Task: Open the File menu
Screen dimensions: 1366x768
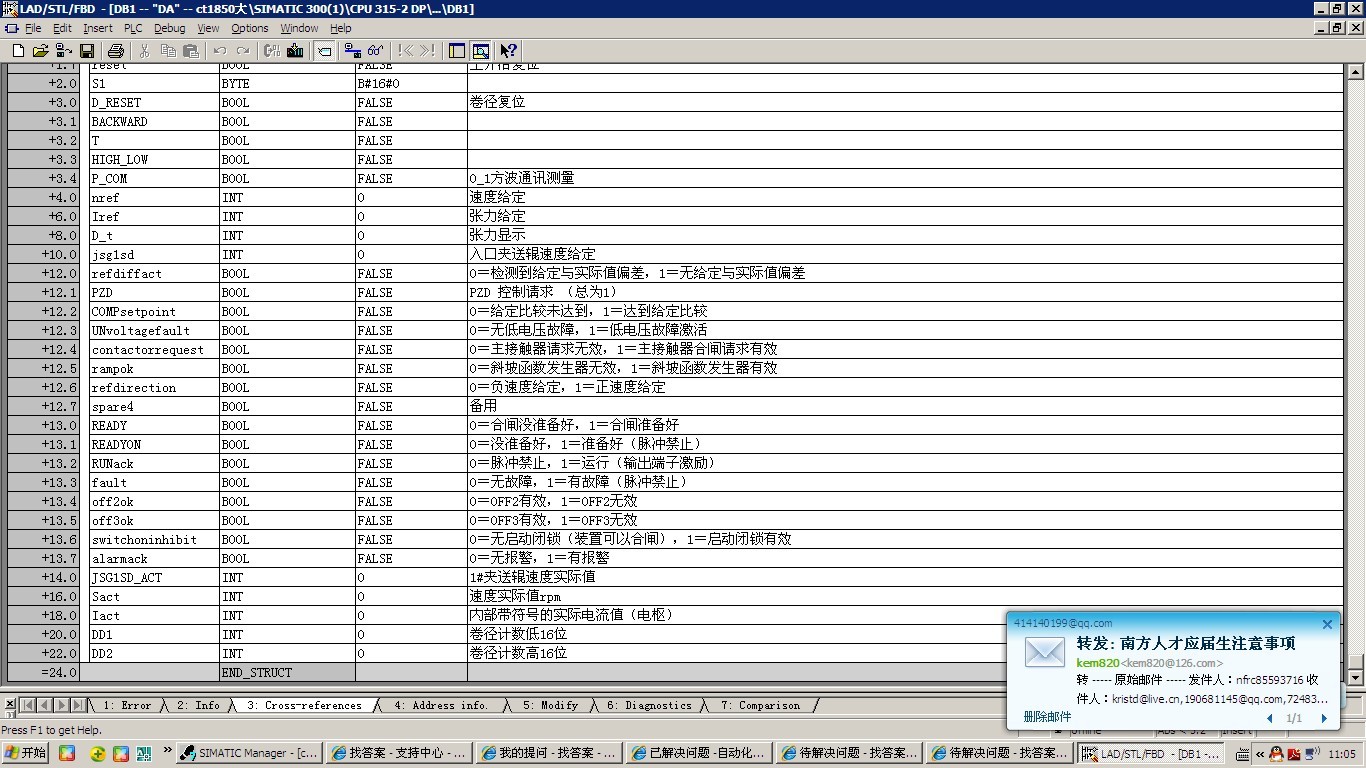Action: point(33,28)
